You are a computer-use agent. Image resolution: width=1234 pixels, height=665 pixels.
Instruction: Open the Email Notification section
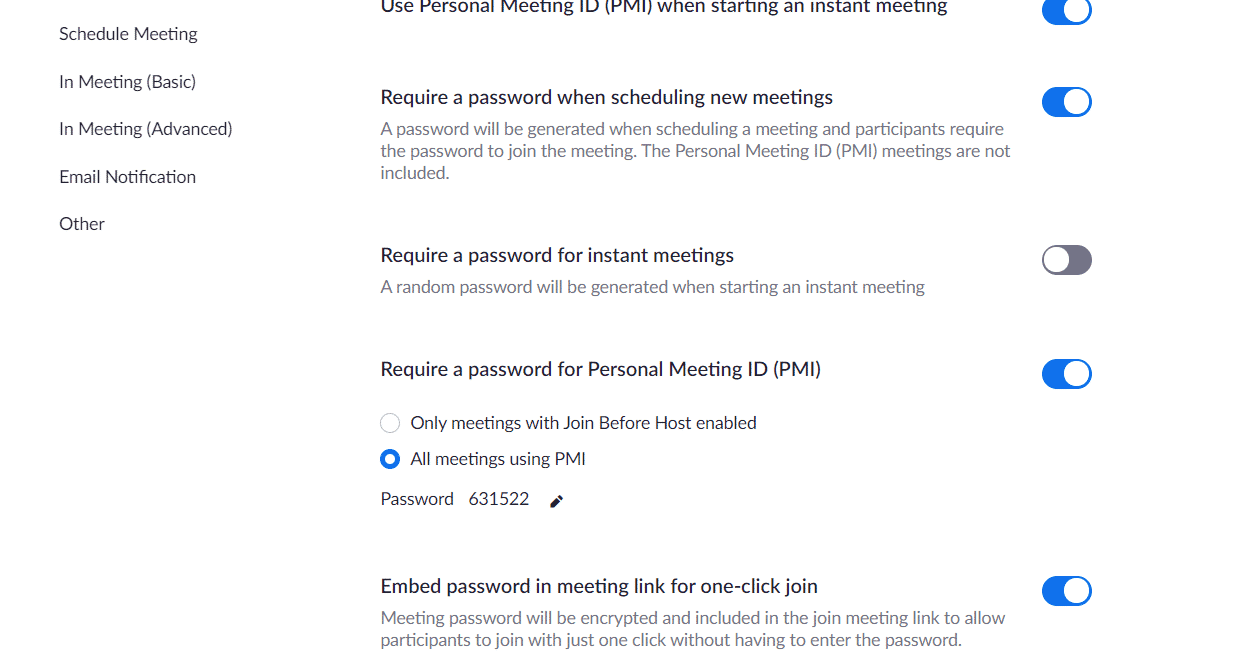127,177
